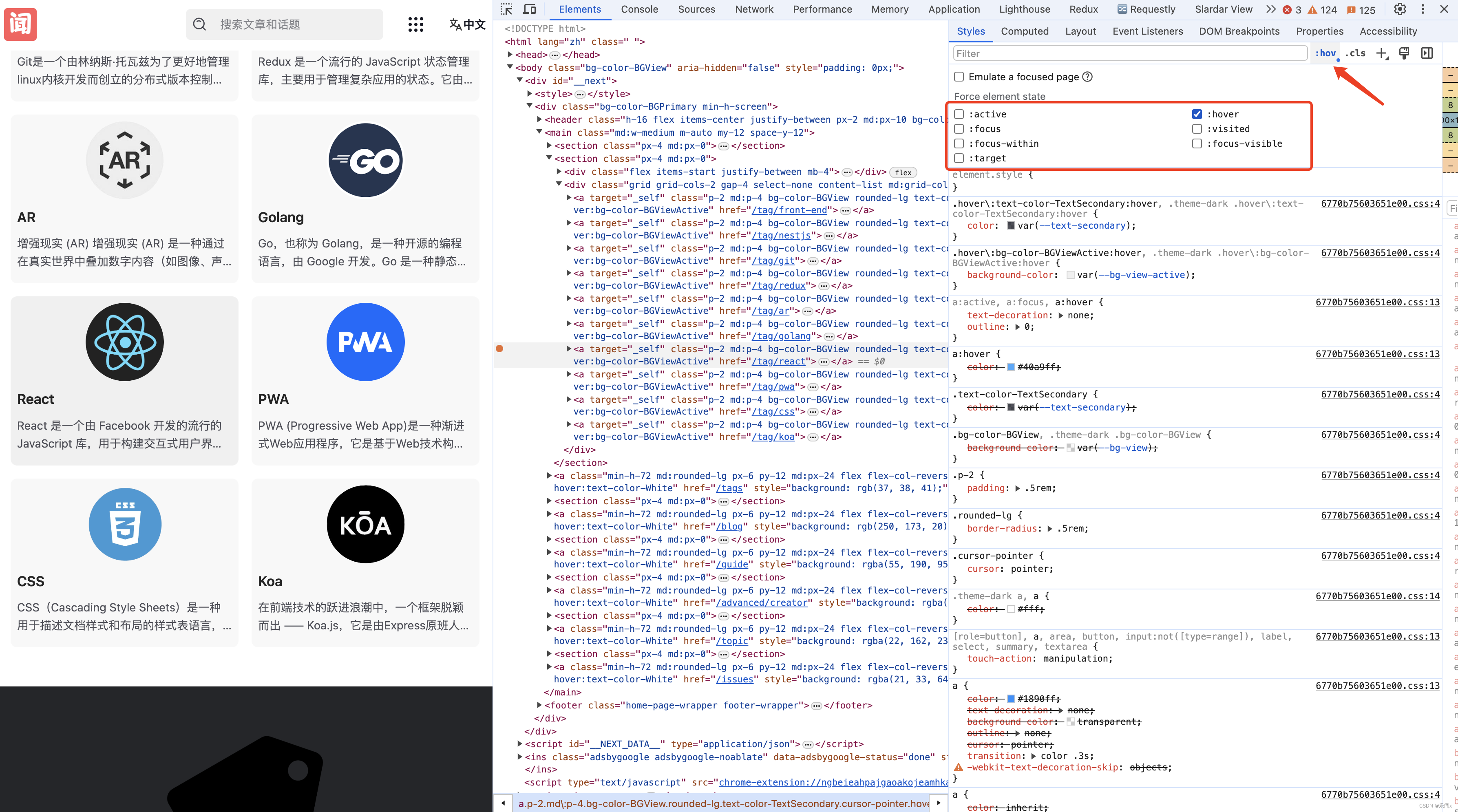Viewport: 1458px width, 812px height.
Task: Uncheck the :hover state checkbox
Action: pos(1197,114)
